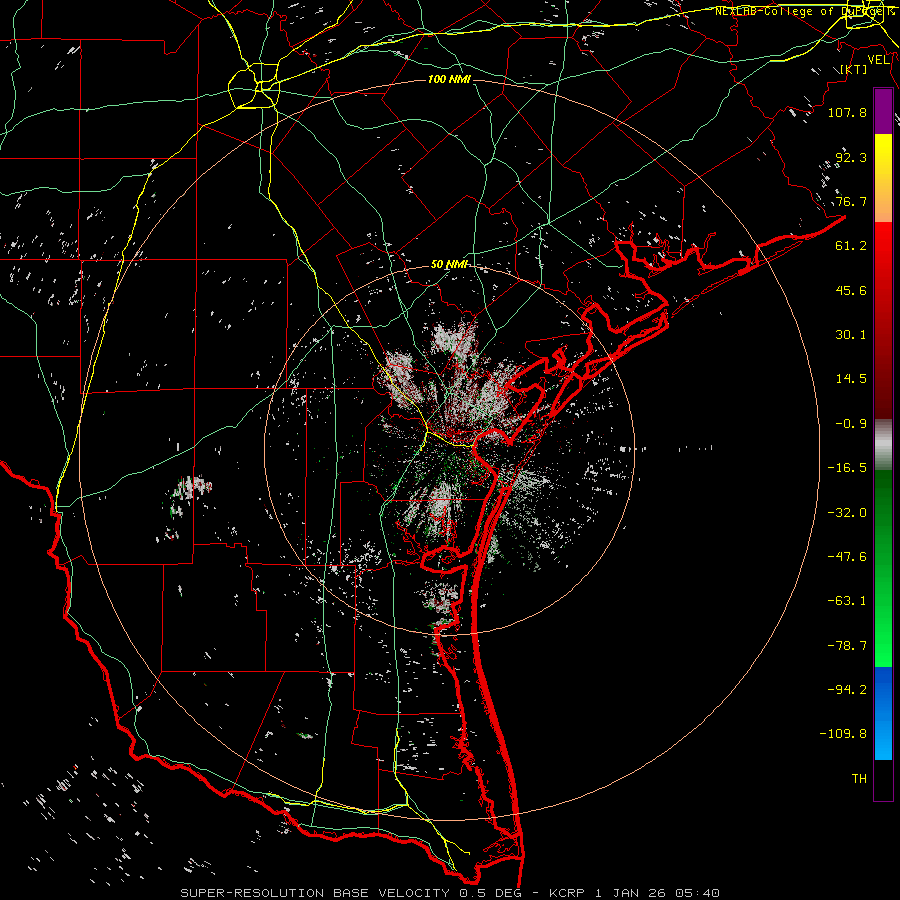The image size is (900, 900).
Task: Click the 50 NMI range ring label
Action: coord(449,265)
